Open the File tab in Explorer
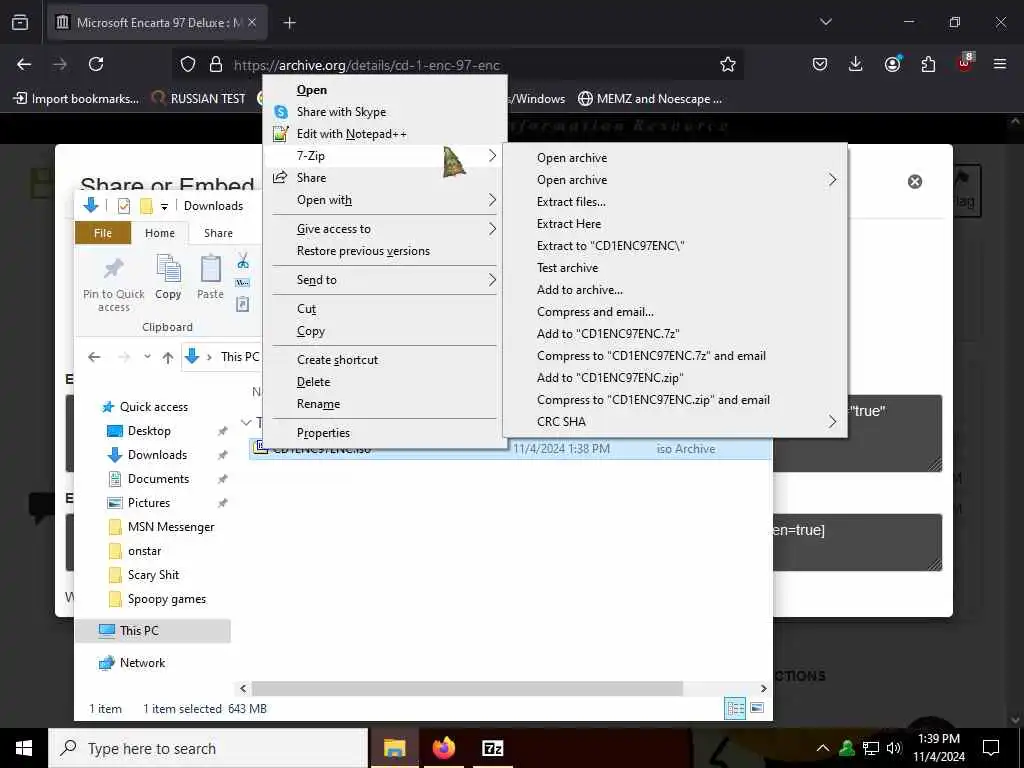Screen dimensions: 1024x768 103,233
